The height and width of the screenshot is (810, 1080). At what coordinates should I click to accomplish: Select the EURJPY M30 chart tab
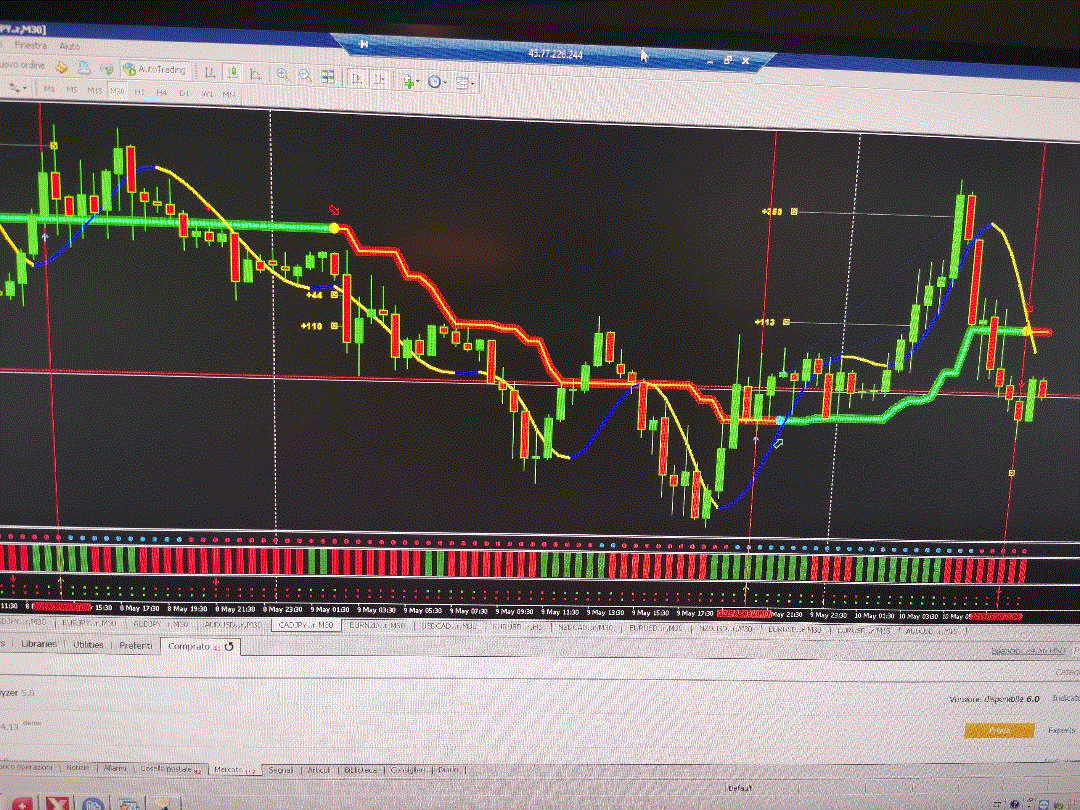click(x=90, y=623)
